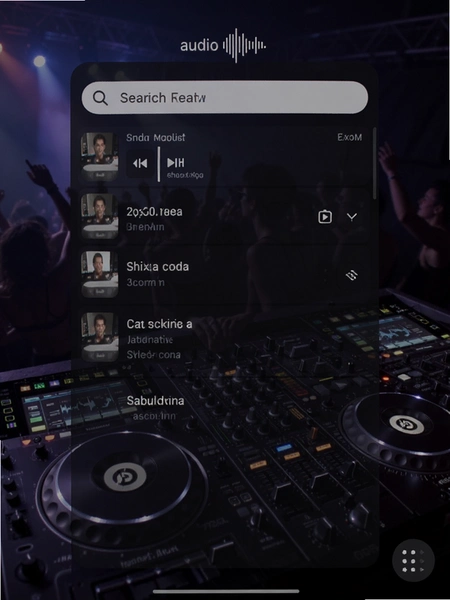The width and height of the screenshot is (450, 600).
Task: Select the Sabuldrina track title
Action: coord(155,401)
